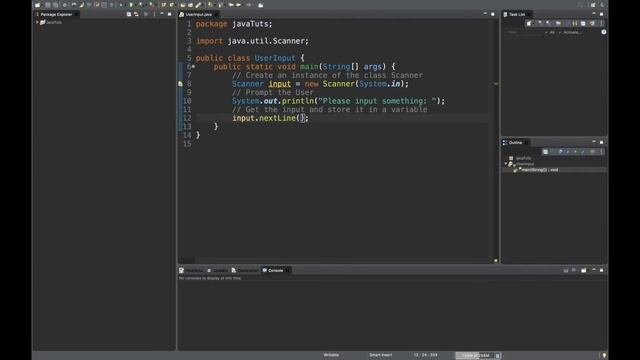Click 'println' on line 10

point(298,101)
